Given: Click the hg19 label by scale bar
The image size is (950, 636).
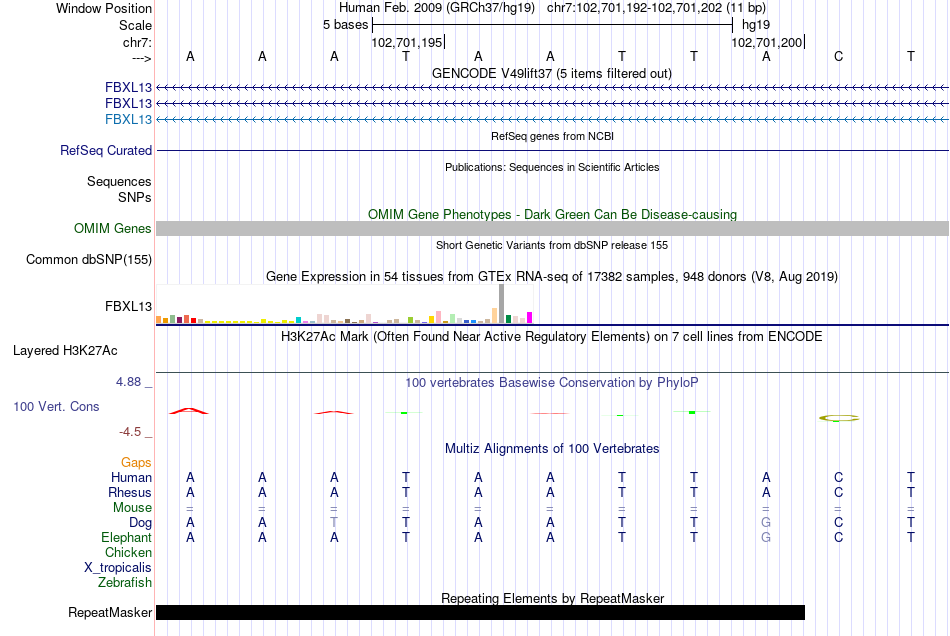Looking at the screenshot, I should 756,25.
